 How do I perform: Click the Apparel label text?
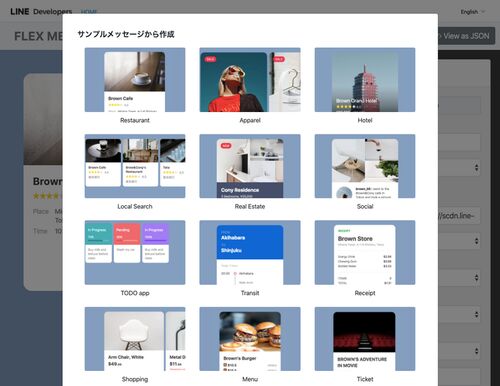click(x=250, y=120)
